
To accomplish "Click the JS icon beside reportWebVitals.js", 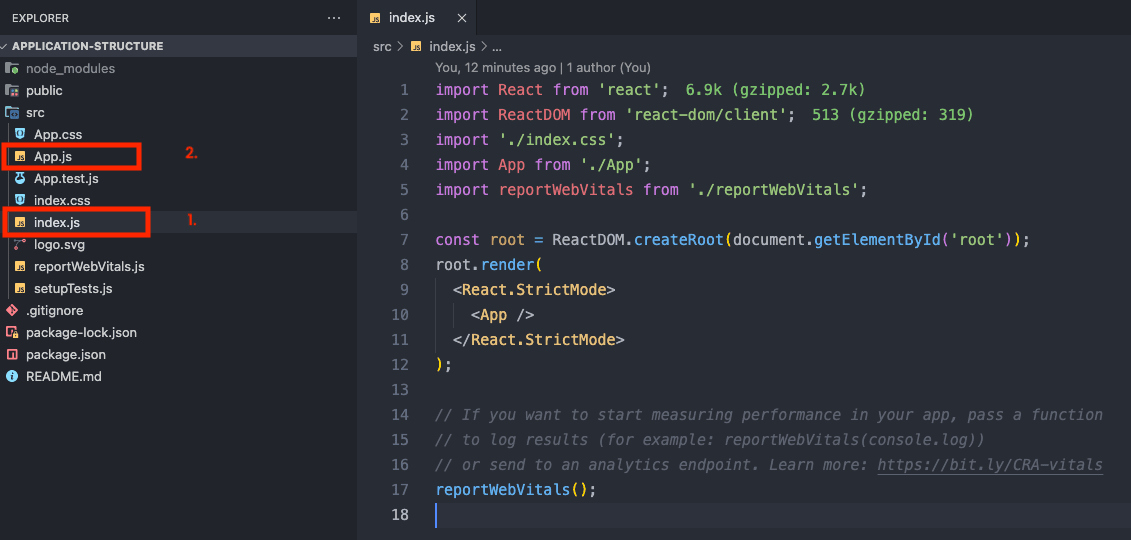I will 20,267.
